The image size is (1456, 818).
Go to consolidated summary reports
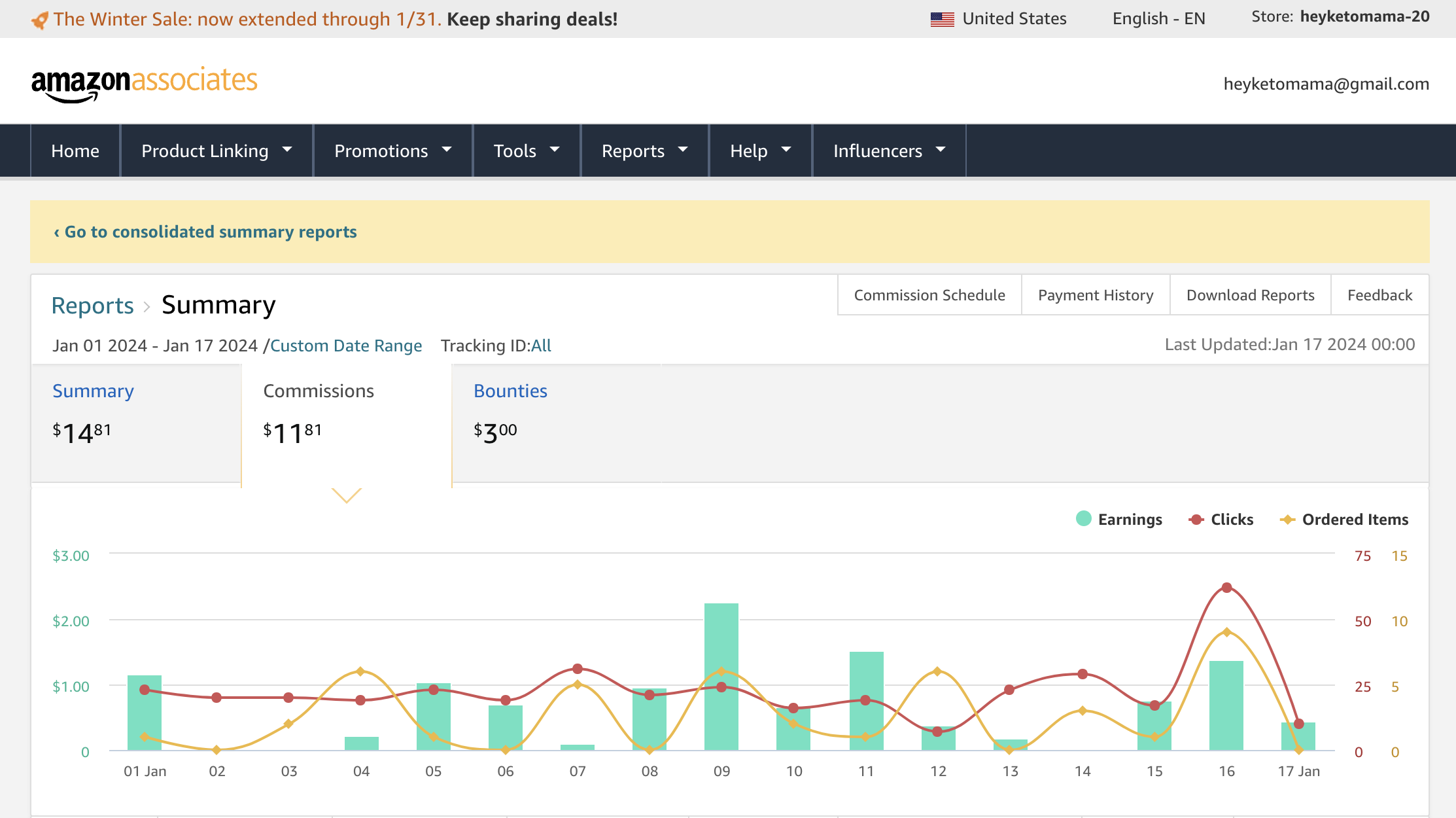pyautogui.click(x=205, y=232)
